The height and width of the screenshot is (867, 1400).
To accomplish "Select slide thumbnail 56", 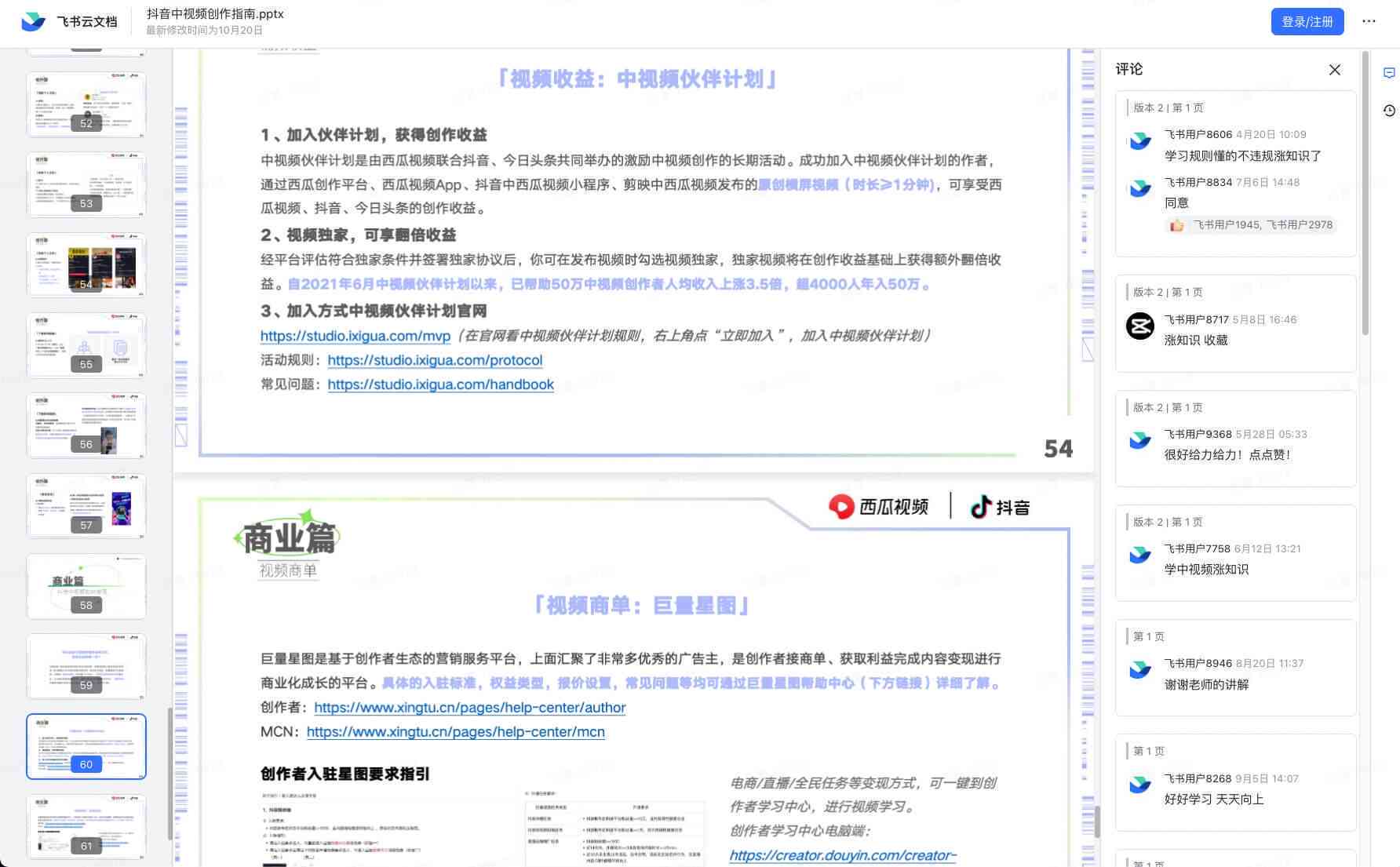I will click(x=86, y=425).
